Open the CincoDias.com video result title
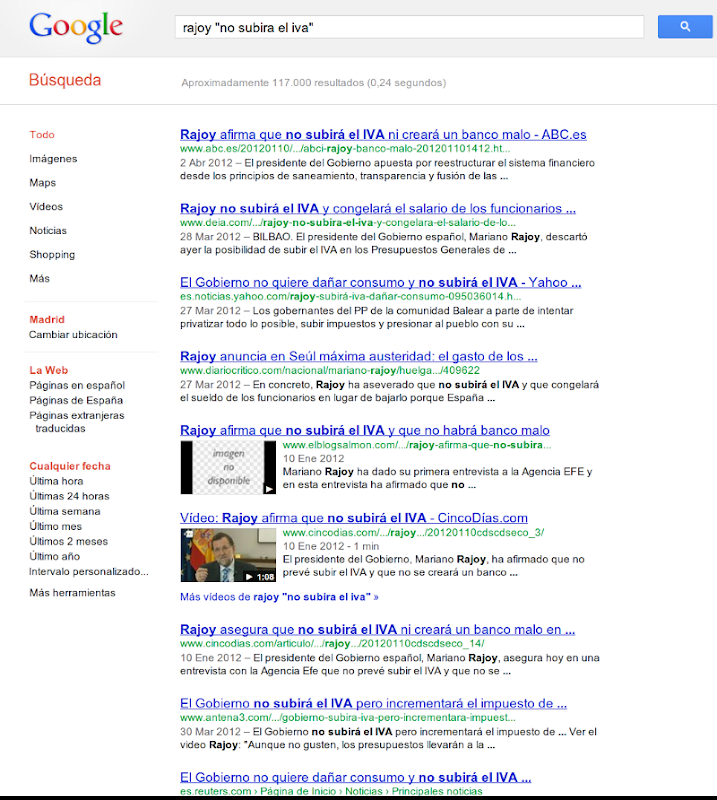Screen dimensions: 717x800 click(354, 518)
